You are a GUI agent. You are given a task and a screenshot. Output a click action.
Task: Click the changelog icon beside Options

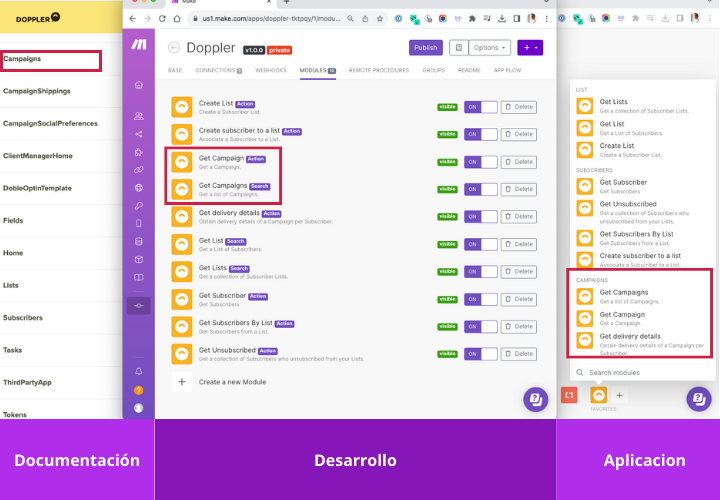(459, 48)
